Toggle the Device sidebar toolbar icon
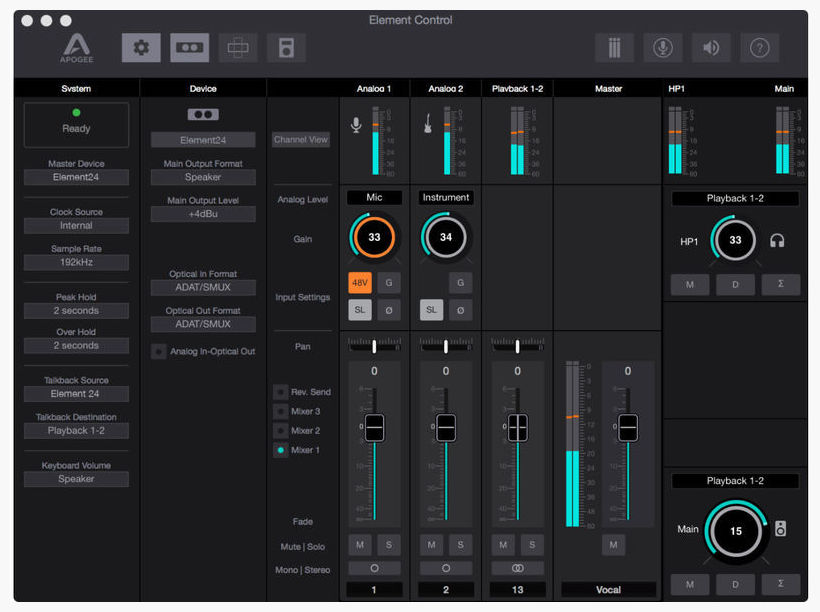 tap(189, 48)
